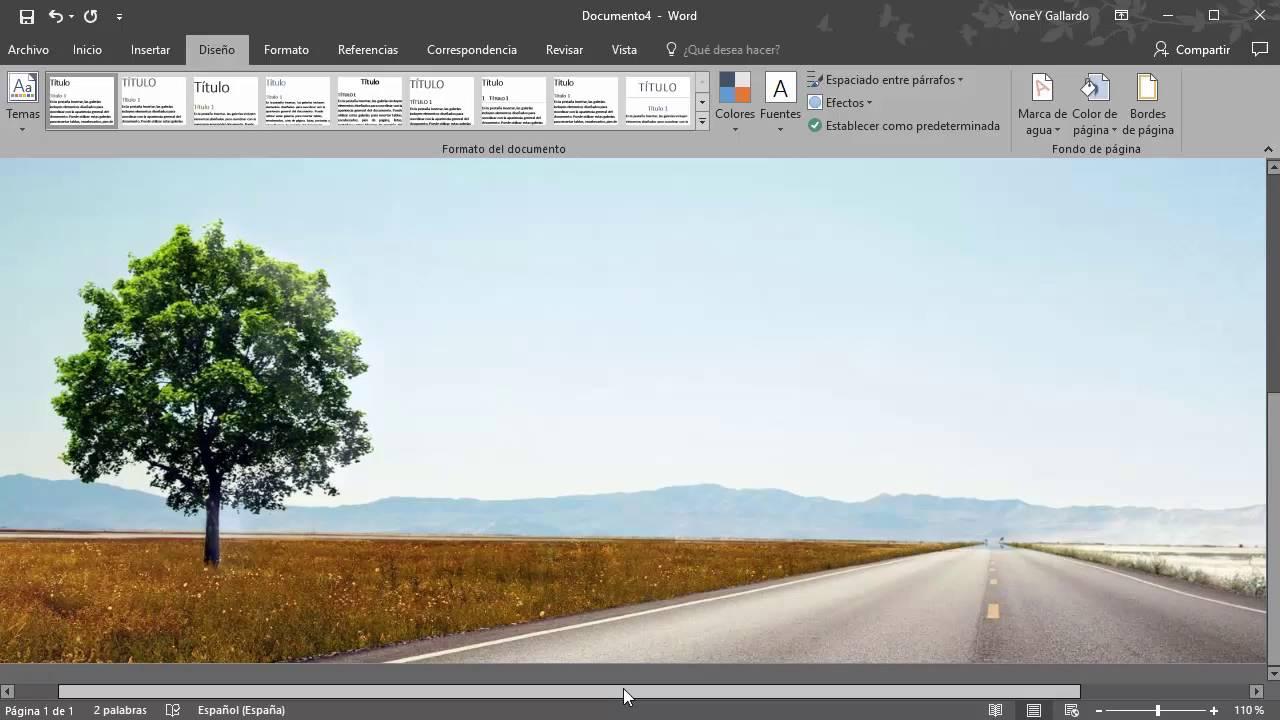The width and height of the screenshot is (1280, 720).
Task: Go to the Referencias tab
Action: pyautogui.click(x=368, y=50)
